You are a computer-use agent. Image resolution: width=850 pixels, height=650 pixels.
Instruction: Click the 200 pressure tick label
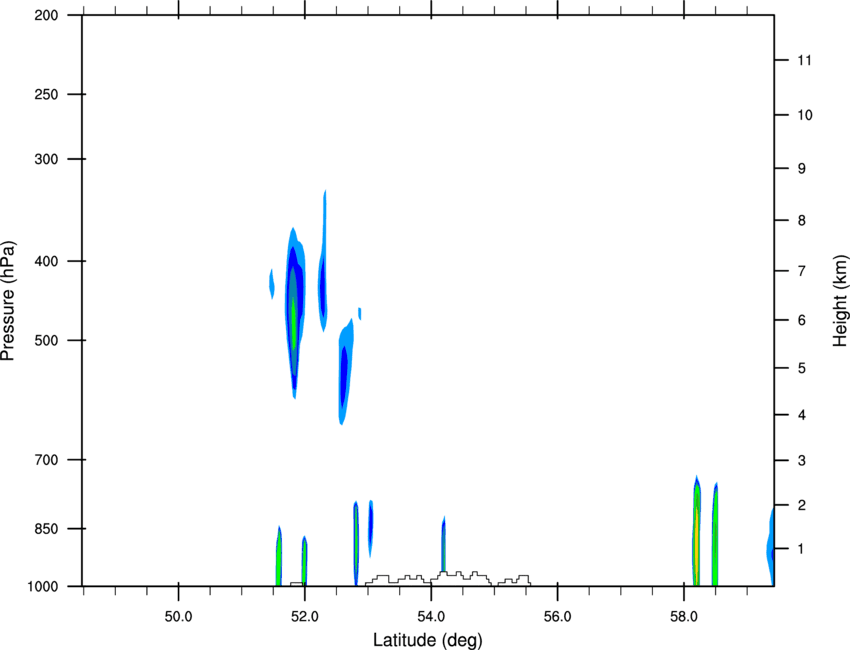(46, 15)
